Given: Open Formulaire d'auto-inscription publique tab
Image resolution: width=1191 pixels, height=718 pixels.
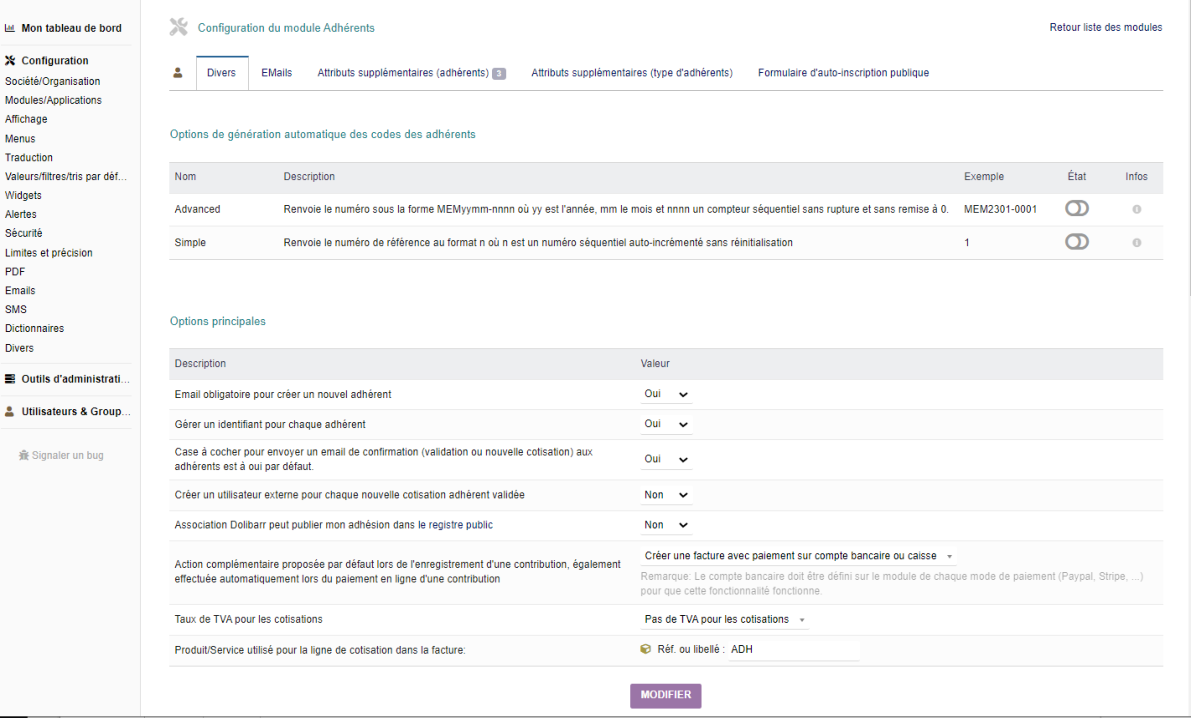Looking at the screenshot, I should pos(843,73).
